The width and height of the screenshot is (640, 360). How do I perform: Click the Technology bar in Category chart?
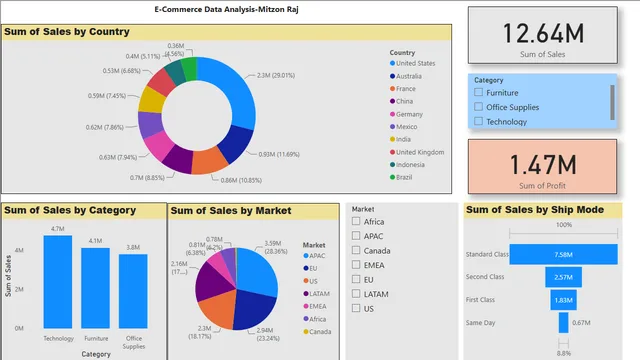[x=58, y=282]
